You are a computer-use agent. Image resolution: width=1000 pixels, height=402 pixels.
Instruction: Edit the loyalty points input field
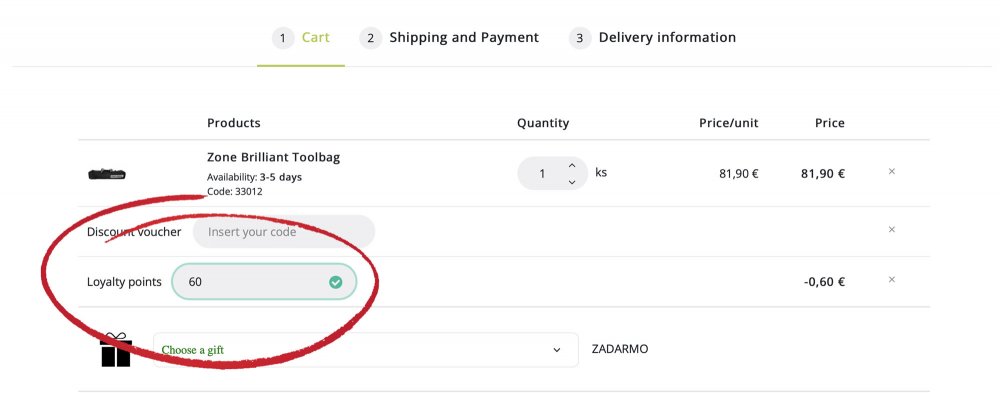coord(264,281)
